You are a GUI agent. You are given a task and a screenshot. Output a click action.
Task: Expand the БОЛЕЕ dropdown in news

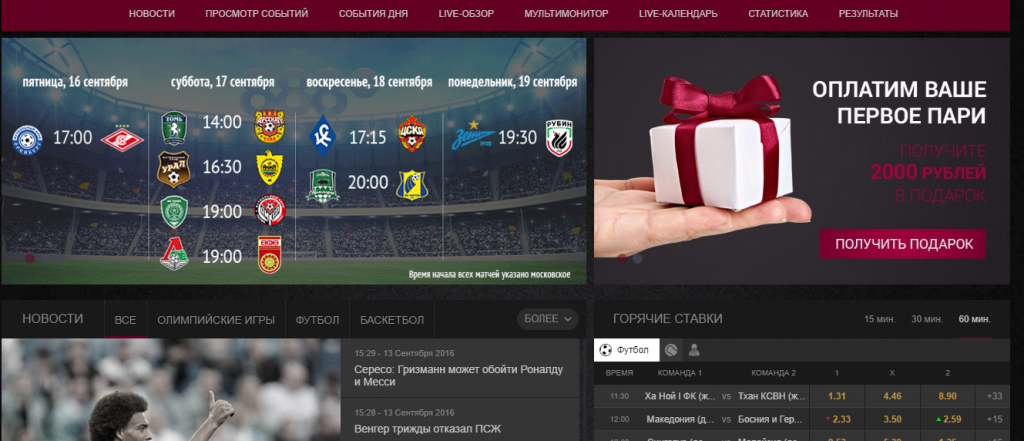click(548, 319)
